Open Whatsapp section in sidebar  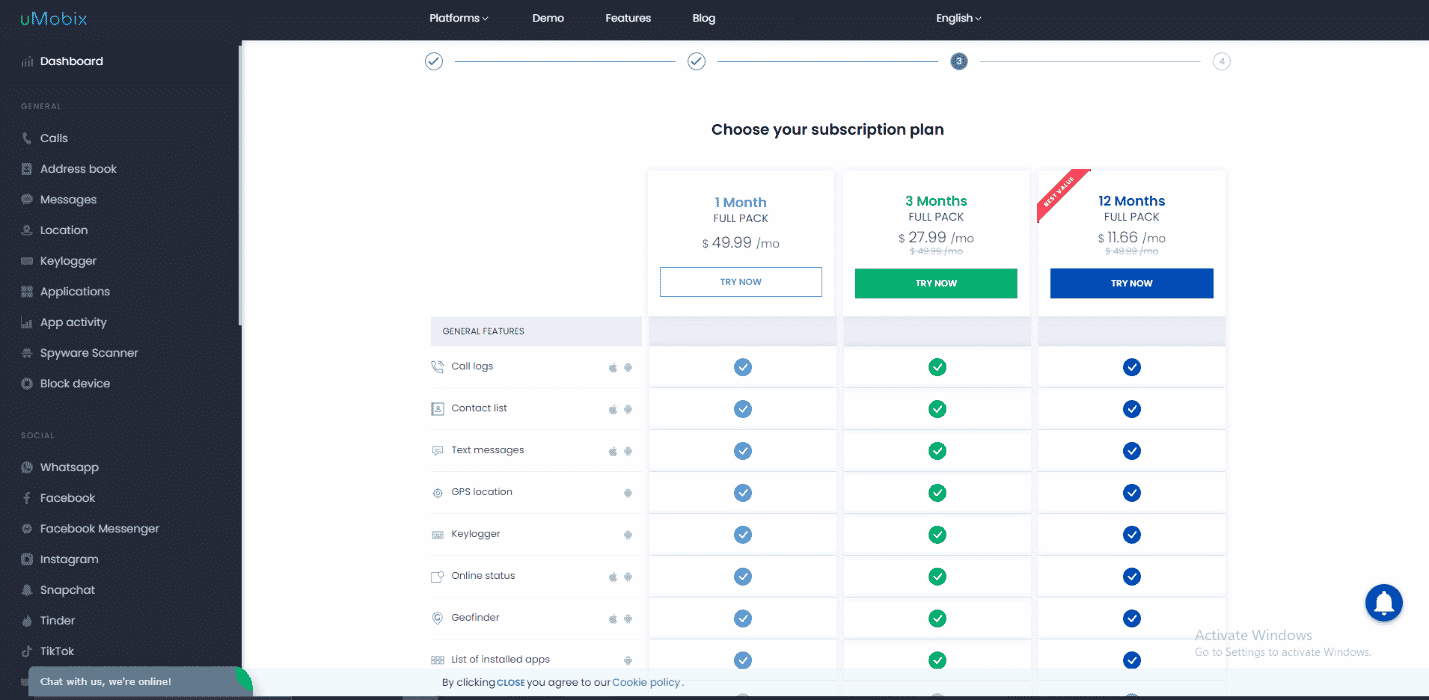coord(69,467)
